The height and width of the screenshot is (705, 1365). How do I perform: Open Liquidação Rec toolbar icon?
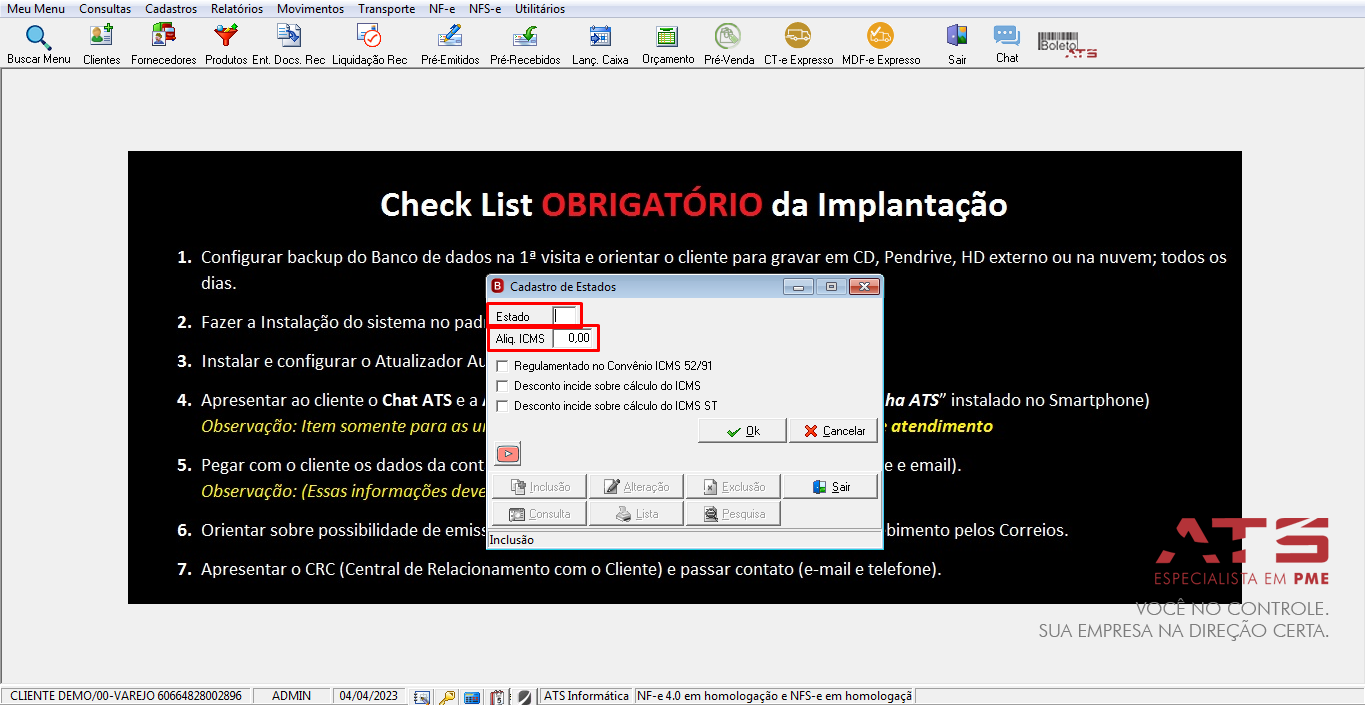click(369, 45)
